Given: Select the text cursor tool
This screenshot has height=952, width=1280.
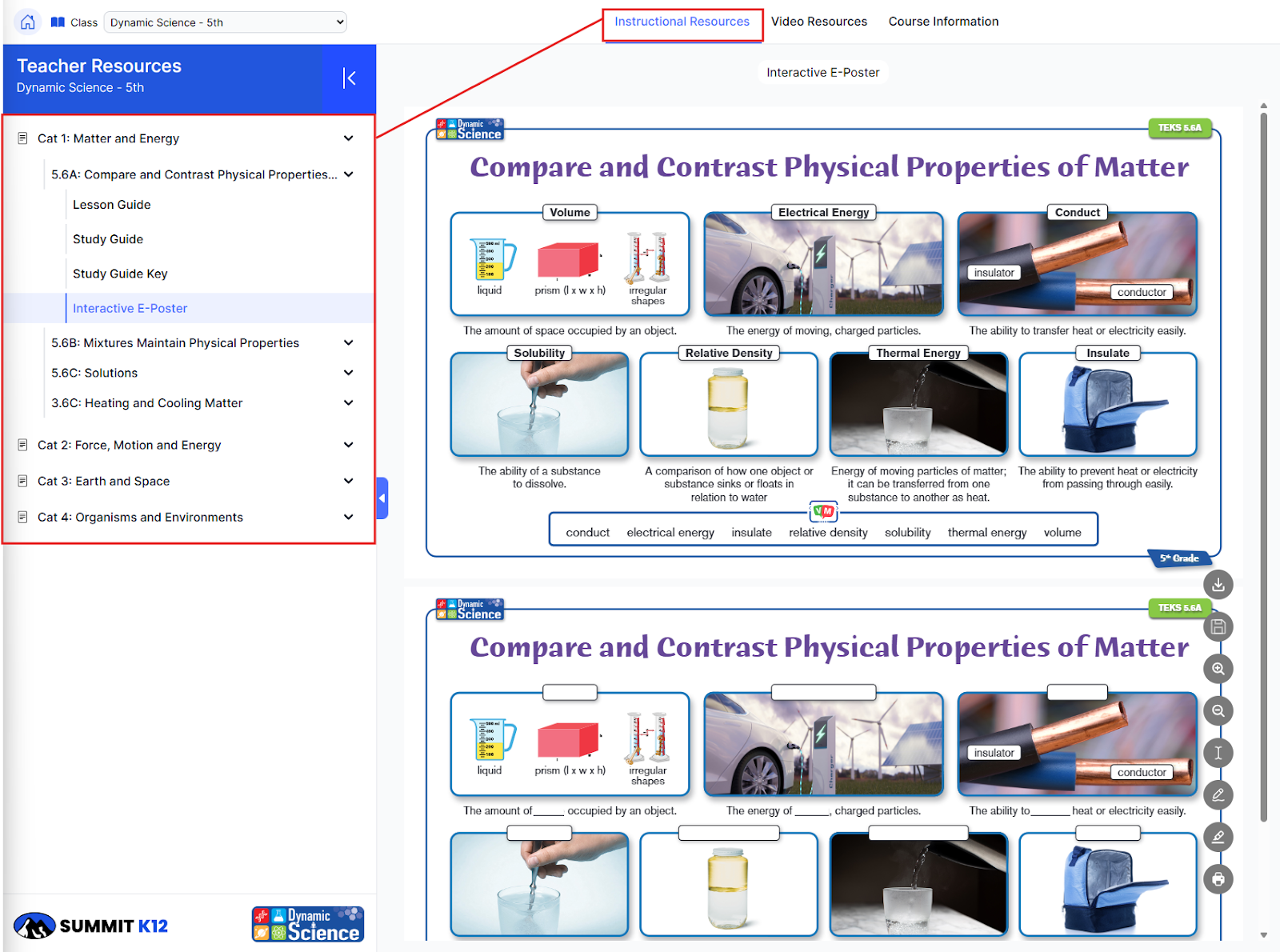Looking at the screenshot, I should click(x=1218, y=753).
